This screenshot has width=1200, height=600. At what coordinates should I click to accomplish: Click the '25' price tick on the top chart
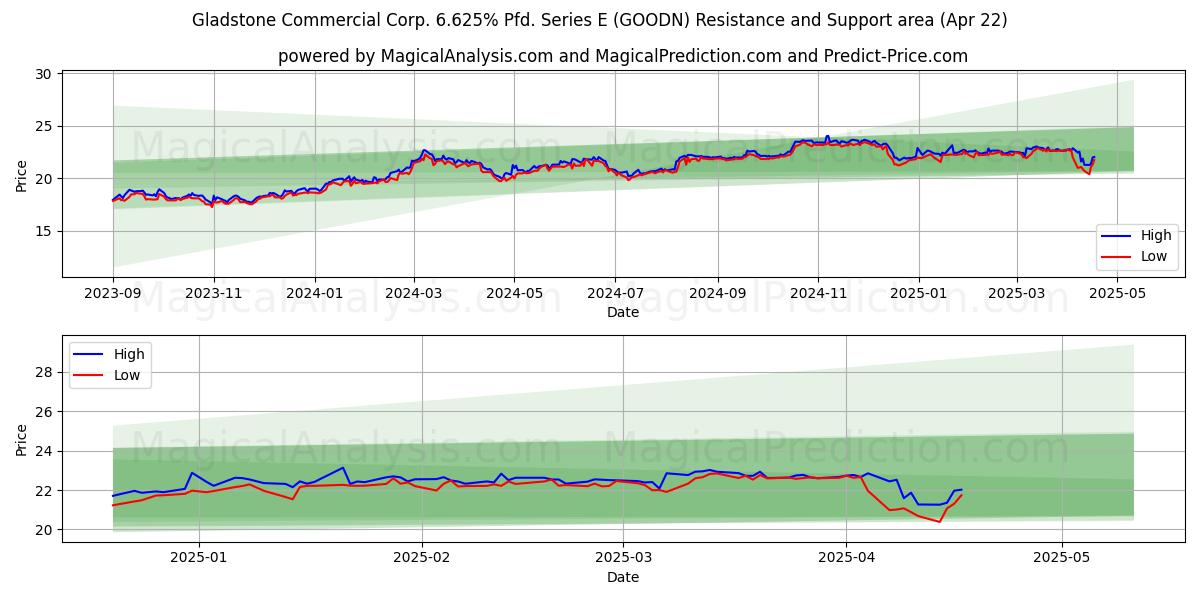44,126
